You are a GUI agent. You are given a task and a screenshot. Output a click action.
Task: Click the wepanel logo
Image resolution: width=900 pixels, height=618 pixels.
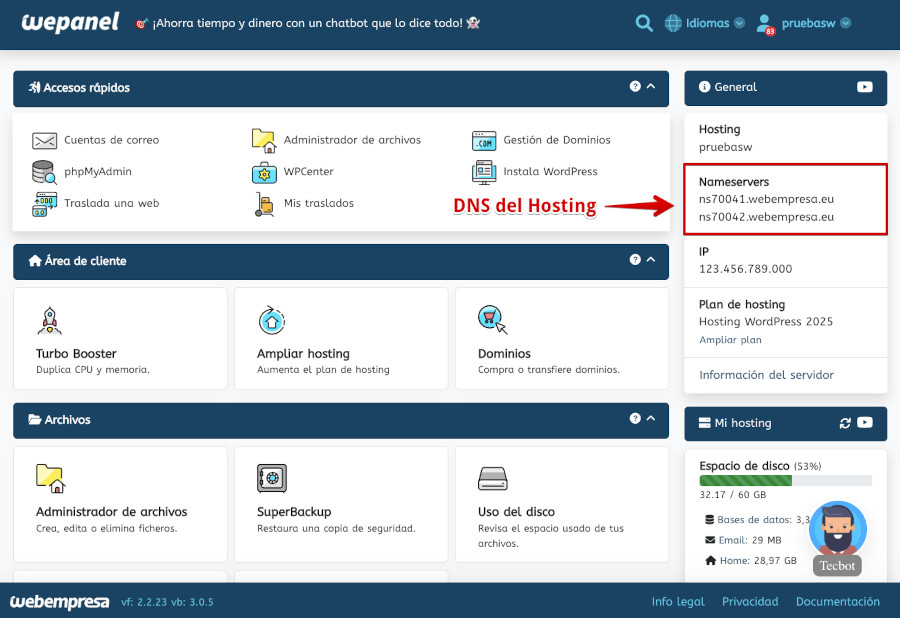pyautogui.click(x=70, y=23)
